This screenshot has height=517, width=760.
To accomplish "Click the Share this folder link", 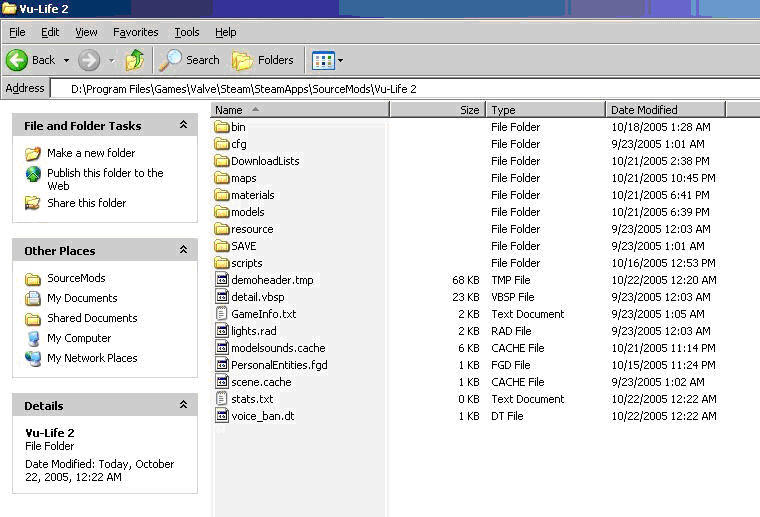I will [x=86, y=203].
